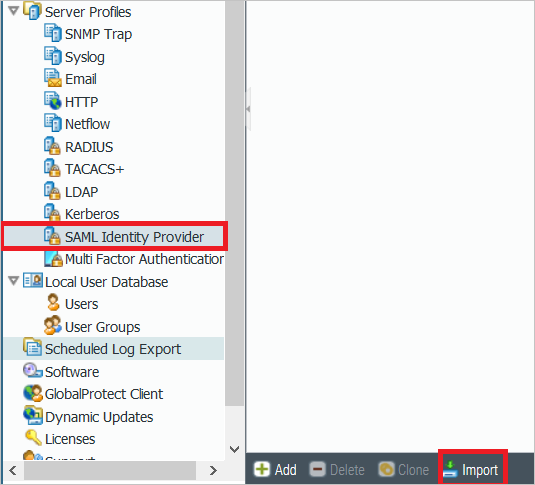Viewport: 535px width, 485px height.
Task: Click the vertical scrollbar thumb
Action: tap(234, 203)
